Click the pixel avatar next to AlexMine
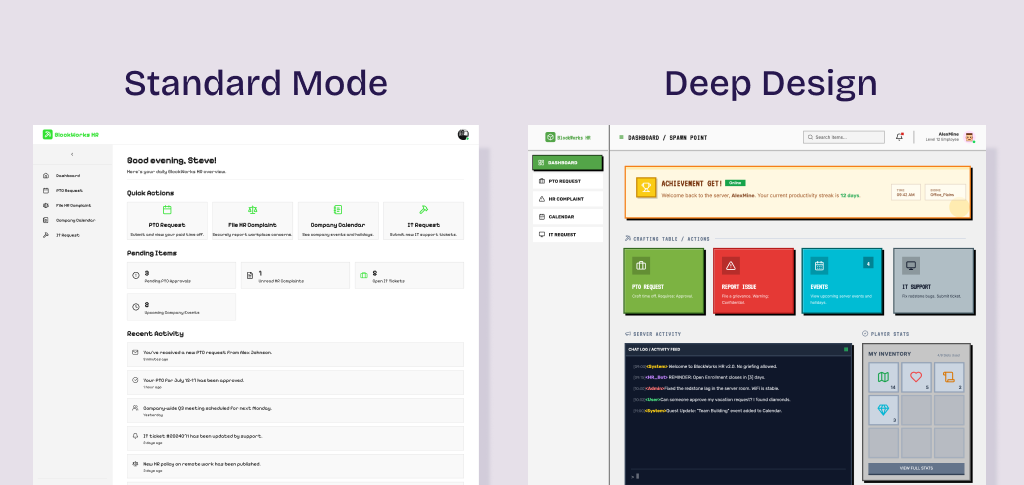The height and width of the screenshot is (485, 1024). tap(968, 137)
